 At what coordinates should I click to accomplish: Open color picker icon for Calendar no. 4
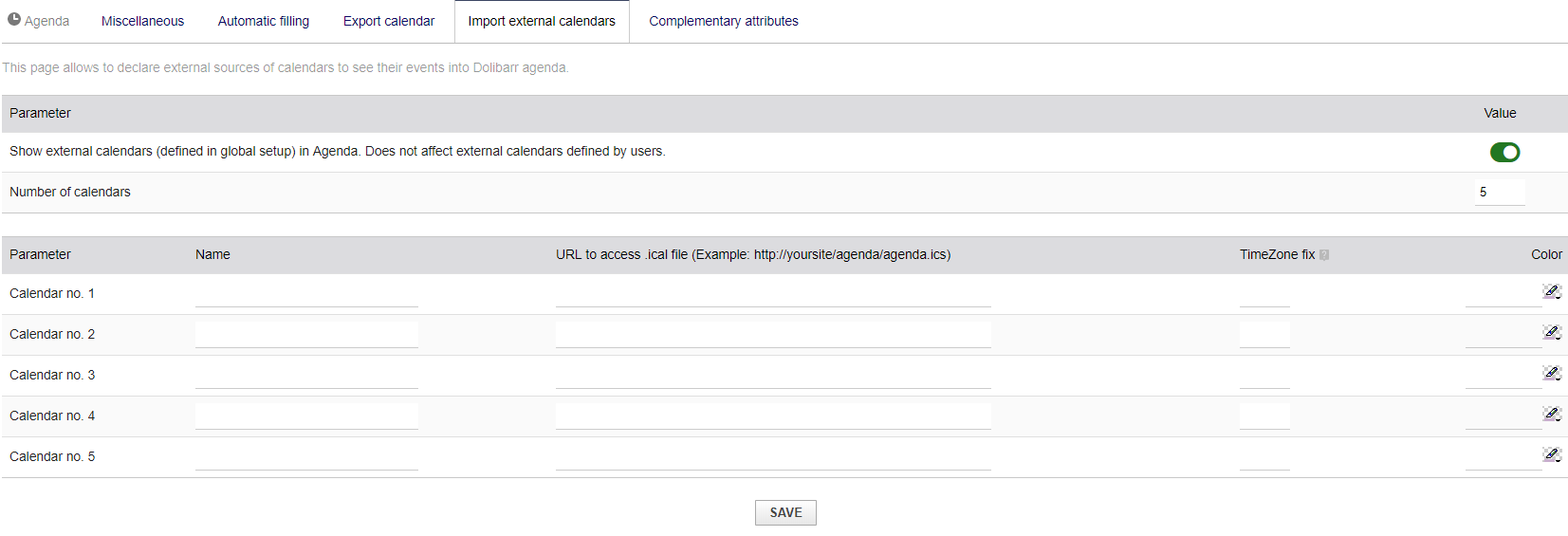click(1551, 414)
